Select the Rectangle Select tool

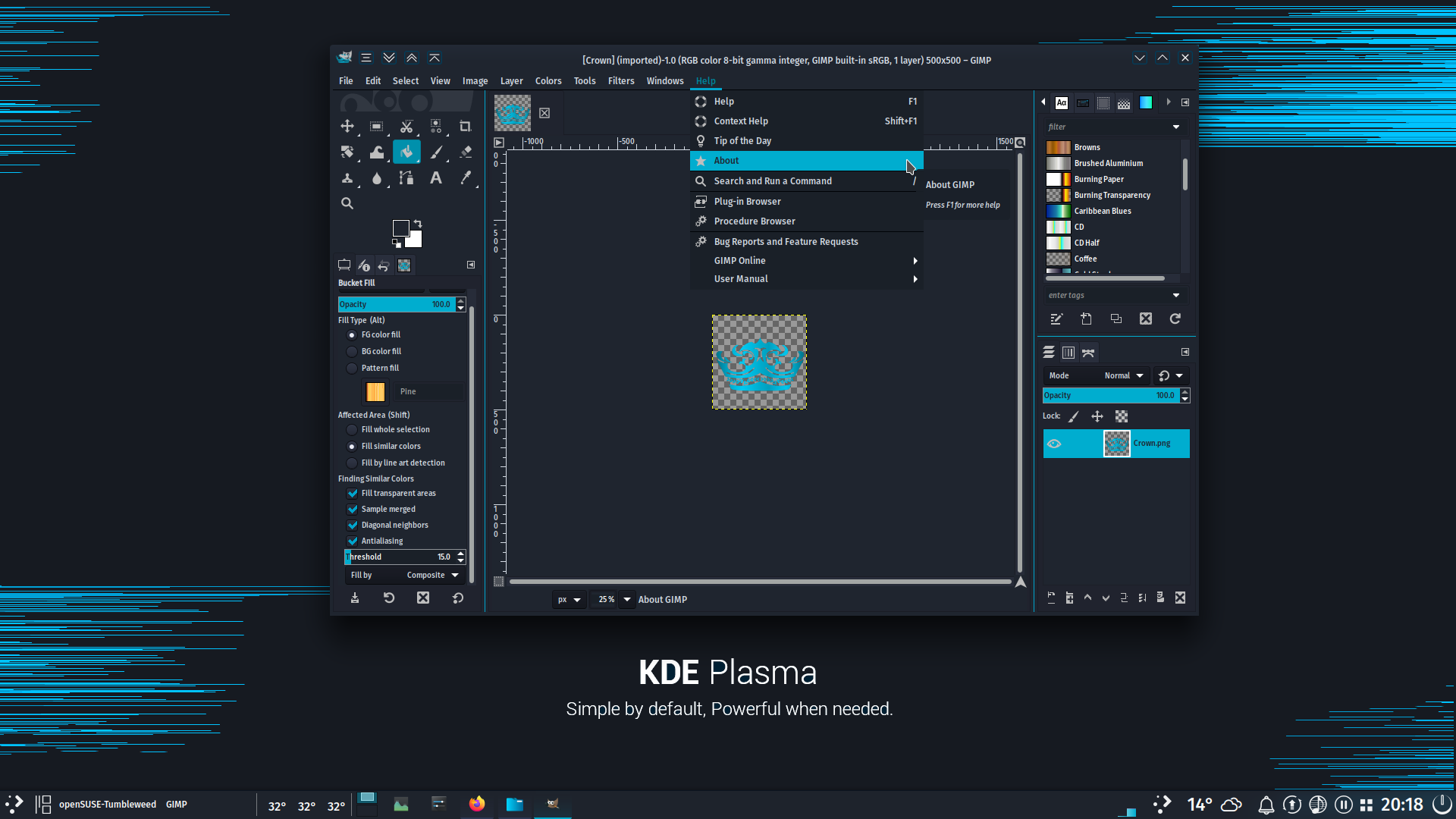[376, 126]
